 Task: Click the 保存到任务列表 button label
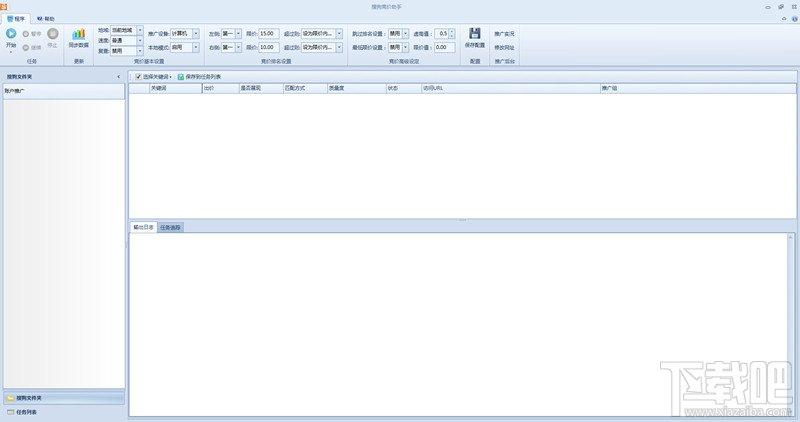point(203,77)
